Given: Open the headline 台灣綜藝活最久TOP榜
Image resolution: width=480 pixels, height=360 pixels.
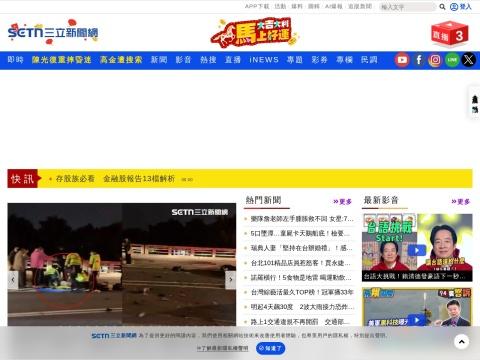Looking at the screenshot, I should (x=302, y=292).
